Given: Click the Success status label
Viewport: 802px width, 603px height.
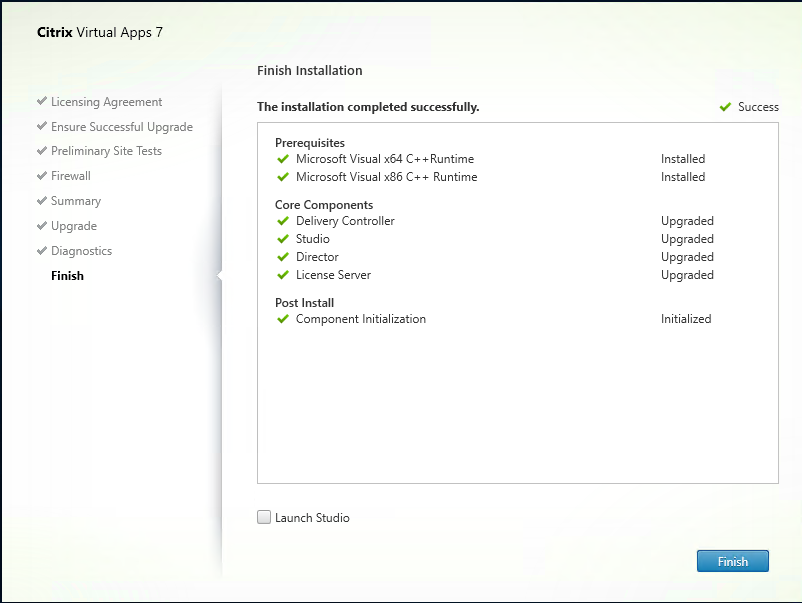Looking at the screenshot, I should click(758, 107).
